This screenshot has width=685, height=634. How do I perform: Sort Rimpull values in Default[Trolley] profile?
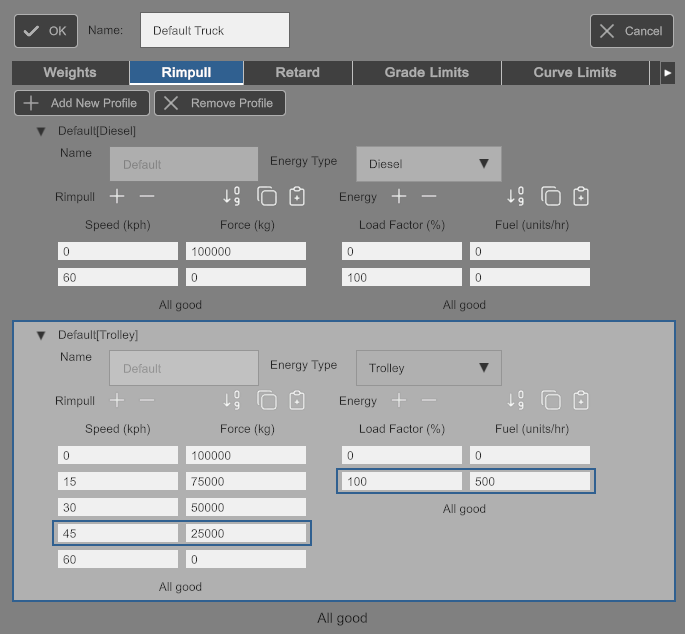click(232, 400)
